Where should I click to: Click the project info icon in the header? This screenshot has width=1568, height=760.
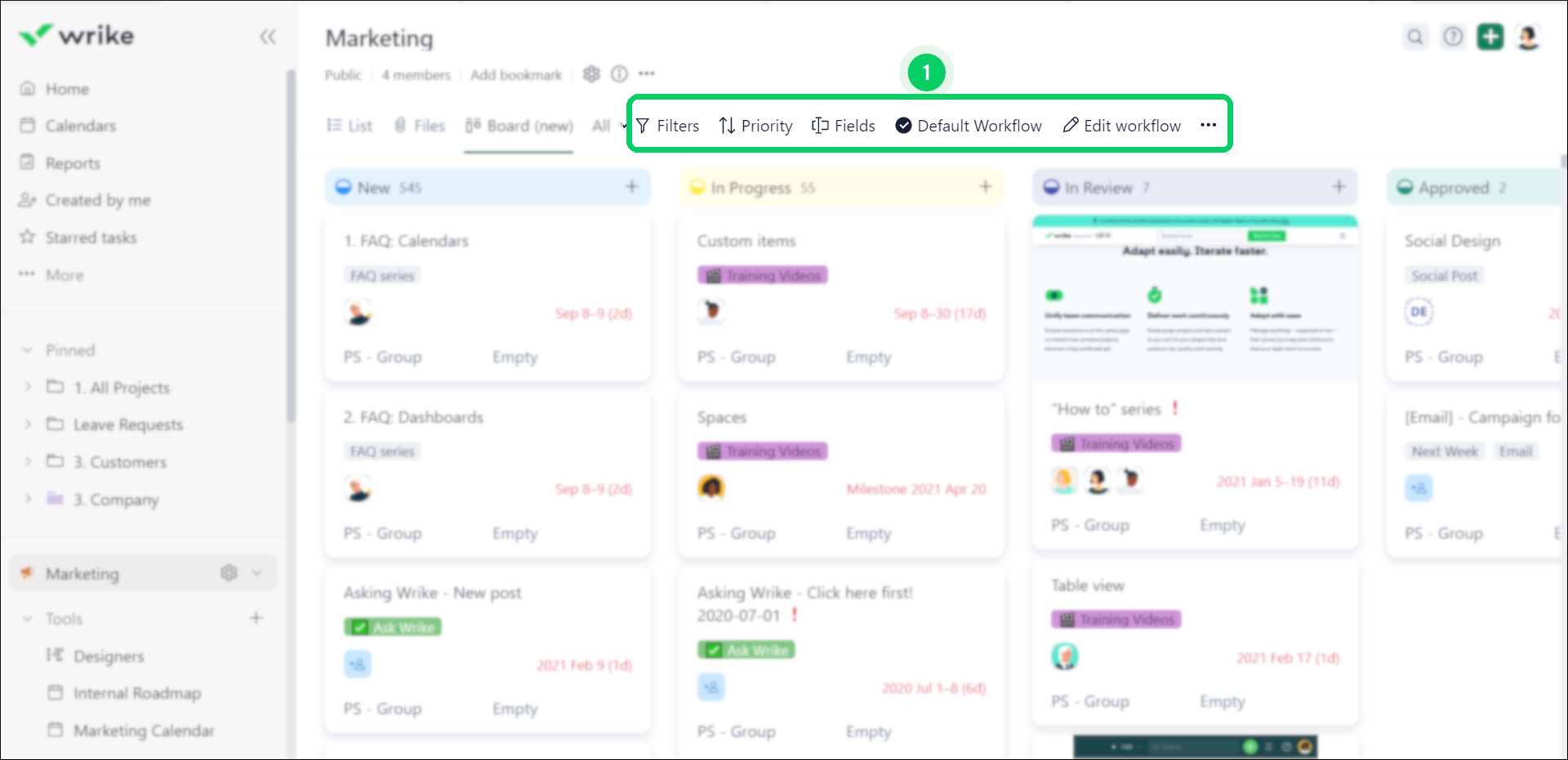618,73
